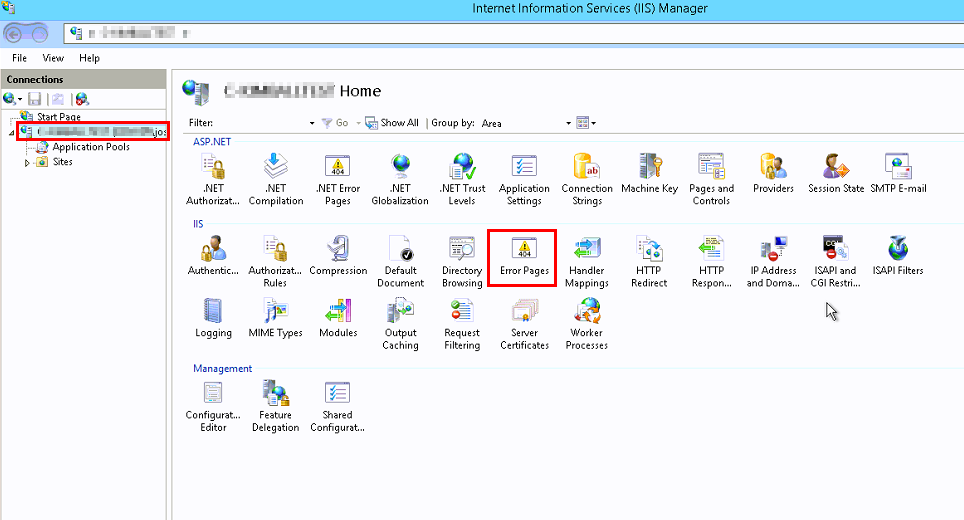Open the Group by Area dropdown
The height and width of the screenshot is (520, 964).
click(568, 123)
